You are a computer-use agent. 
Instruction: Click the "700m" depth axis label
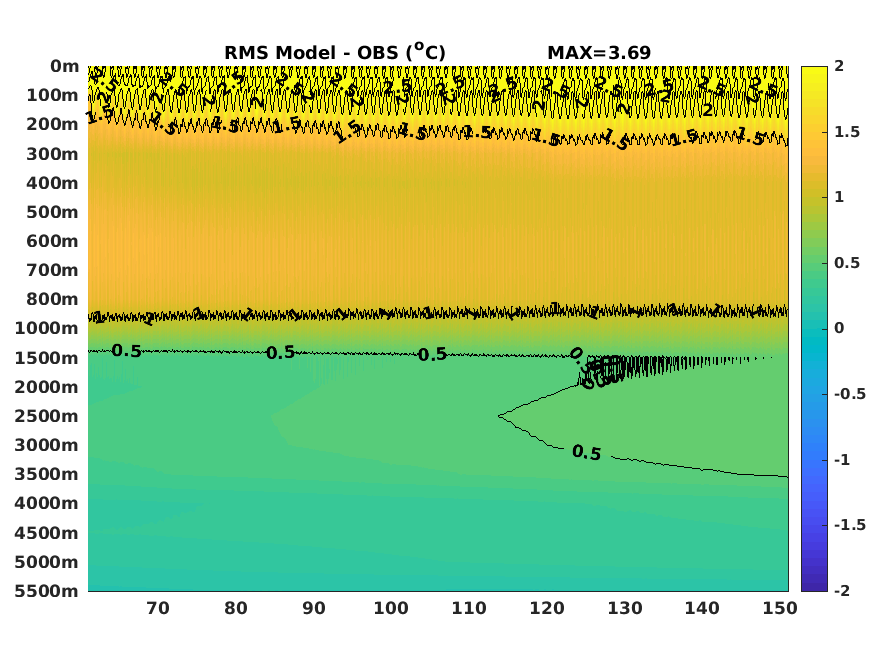click(x=52, y=270)
